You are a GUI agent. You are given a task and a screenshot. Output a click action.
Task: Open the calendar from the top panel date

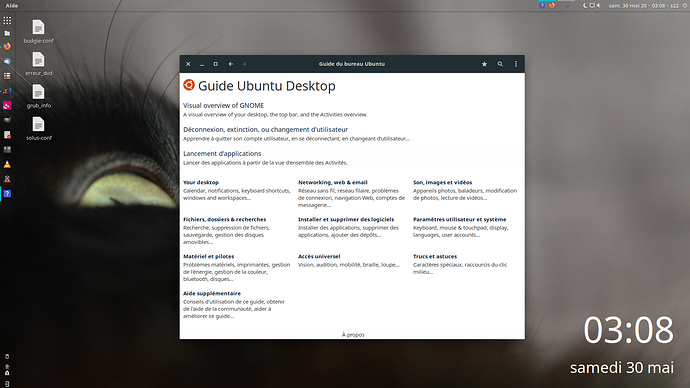(644, 6)
